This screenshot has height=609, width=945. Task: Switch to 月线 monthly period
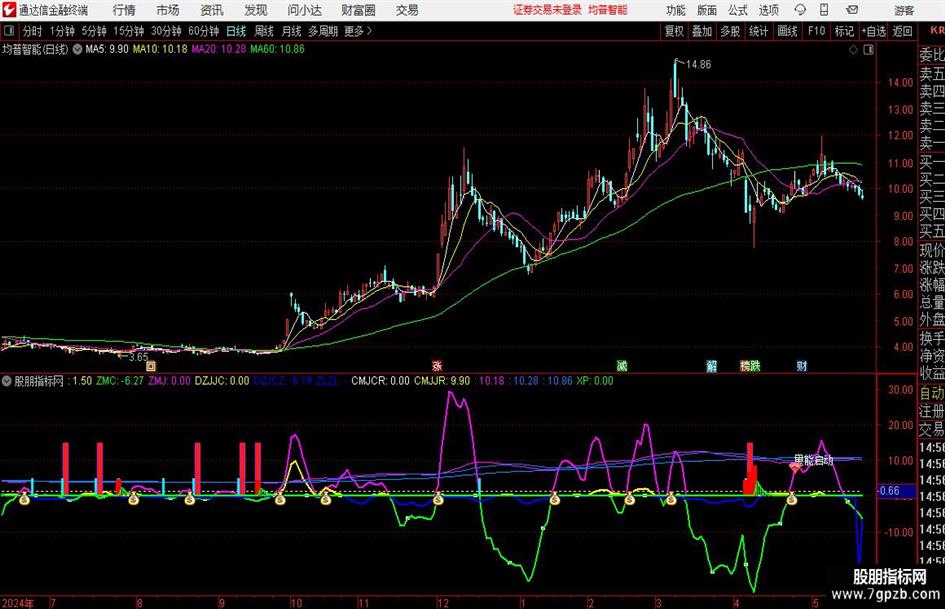(292, 31)
